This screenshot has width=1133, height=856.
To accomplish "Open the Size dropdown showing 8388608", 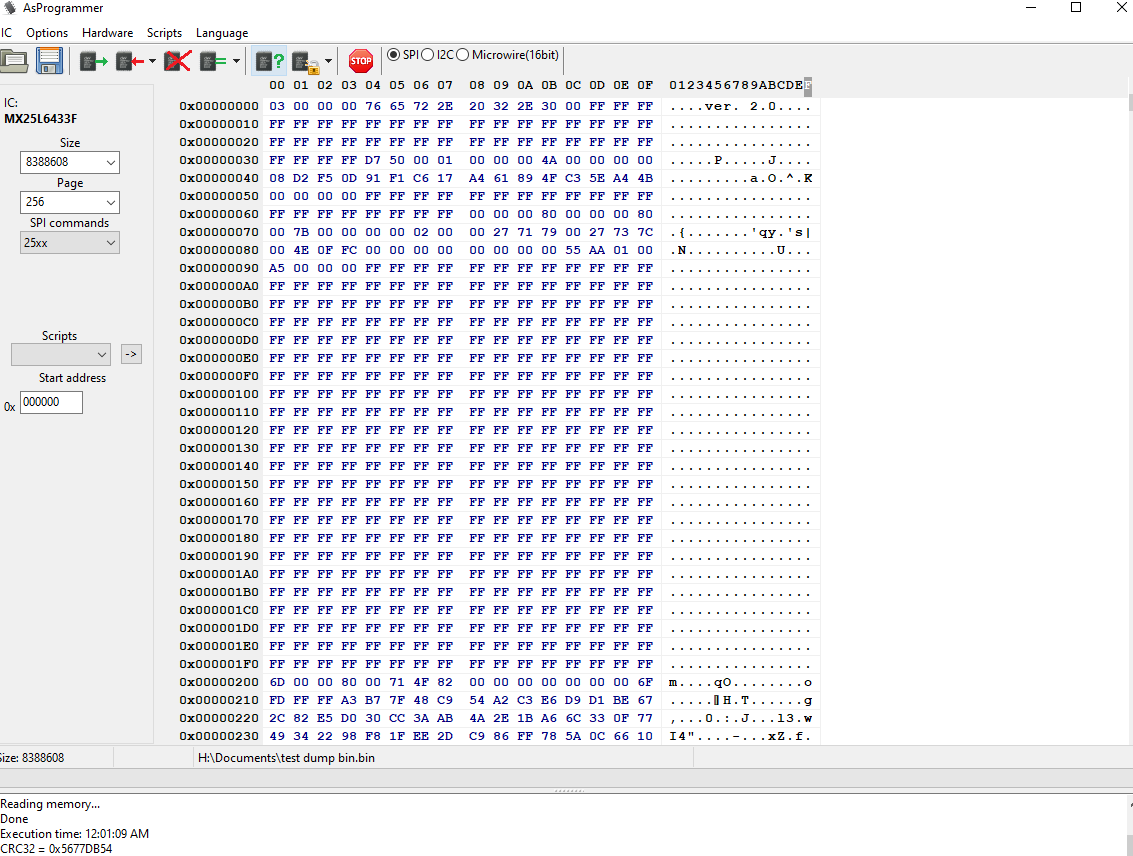I will click(70, 162).
